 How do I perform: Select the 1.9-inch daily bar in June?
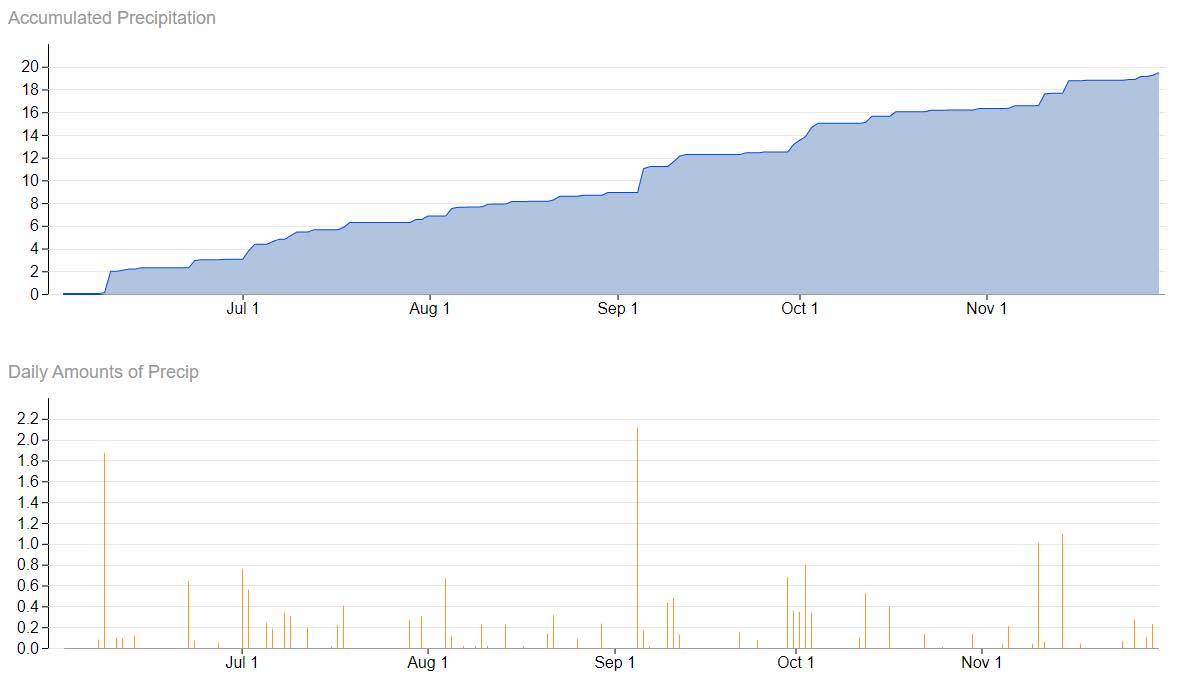pyautogui.click(x=104, y=550)
